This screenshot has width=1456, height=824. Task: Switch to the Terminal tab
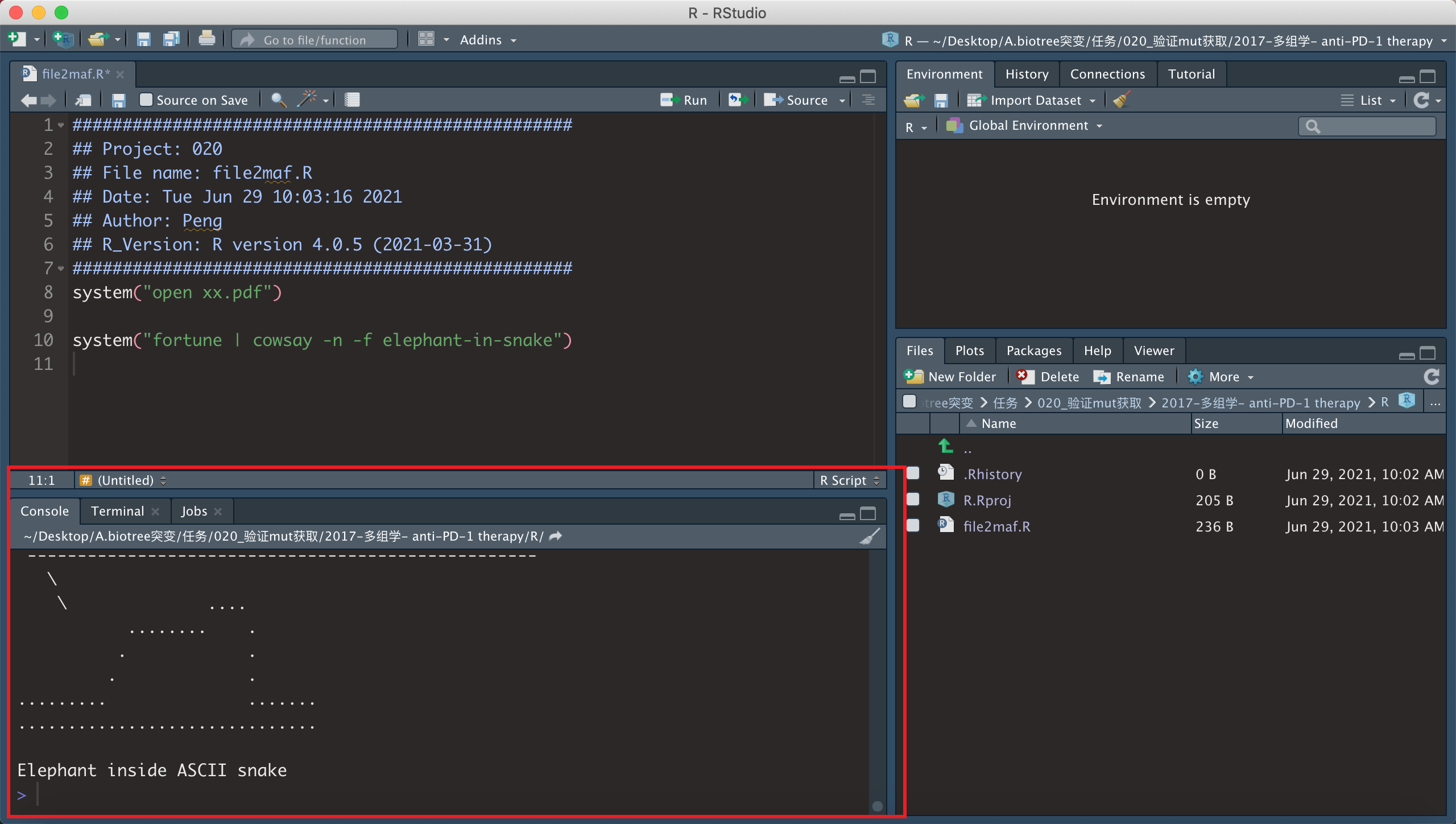click(118, 511)
